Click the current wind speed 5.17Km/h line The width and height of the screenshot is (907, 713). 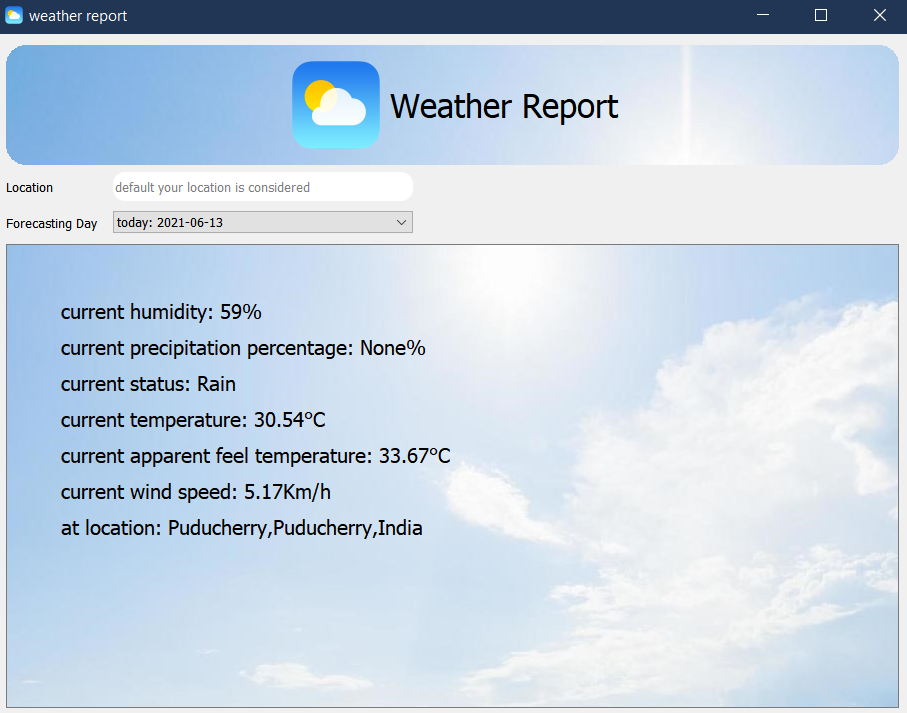pyautogui.click(x=196, y=492)
